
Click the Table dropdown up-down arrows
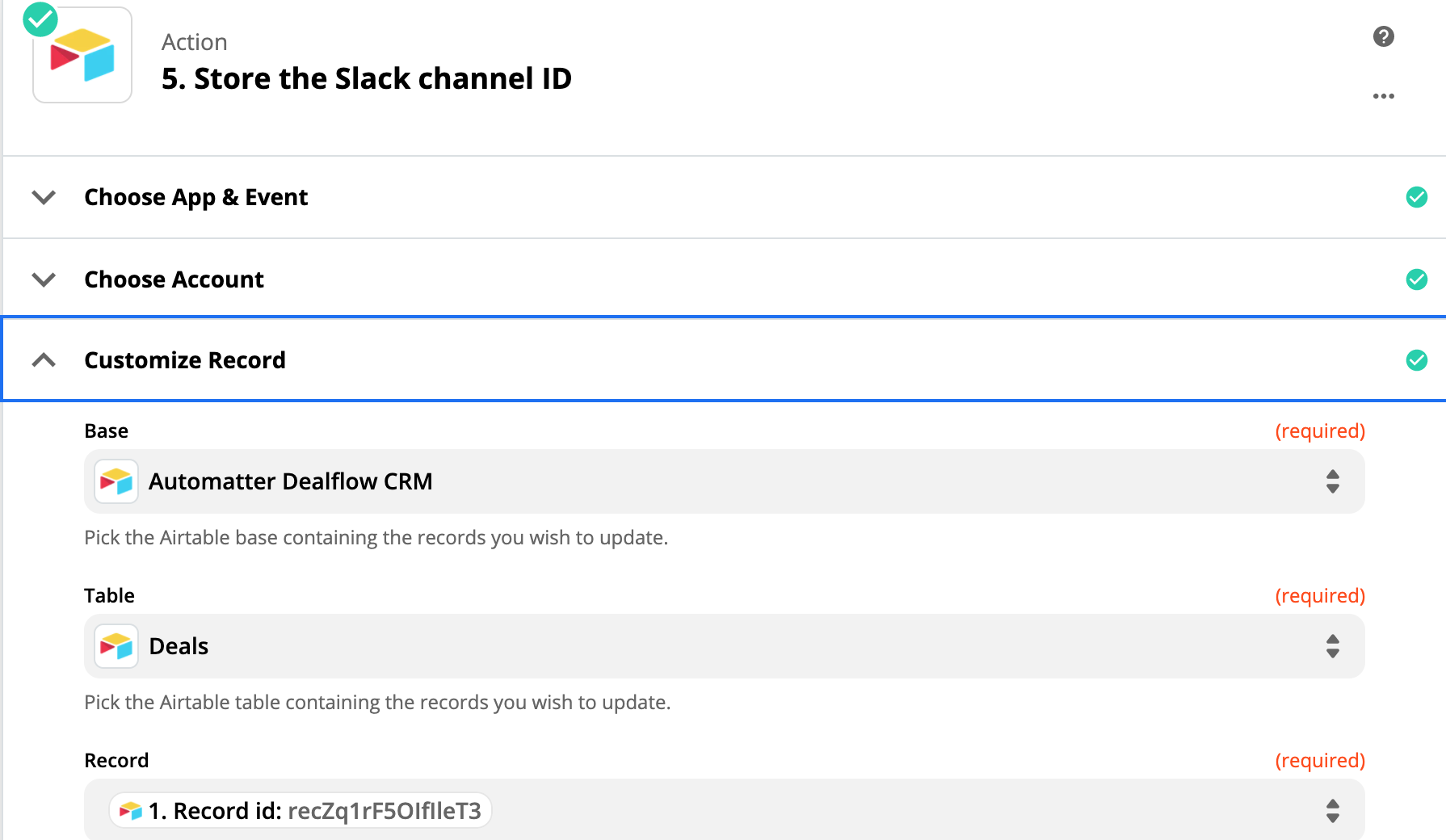point(1333,646)
